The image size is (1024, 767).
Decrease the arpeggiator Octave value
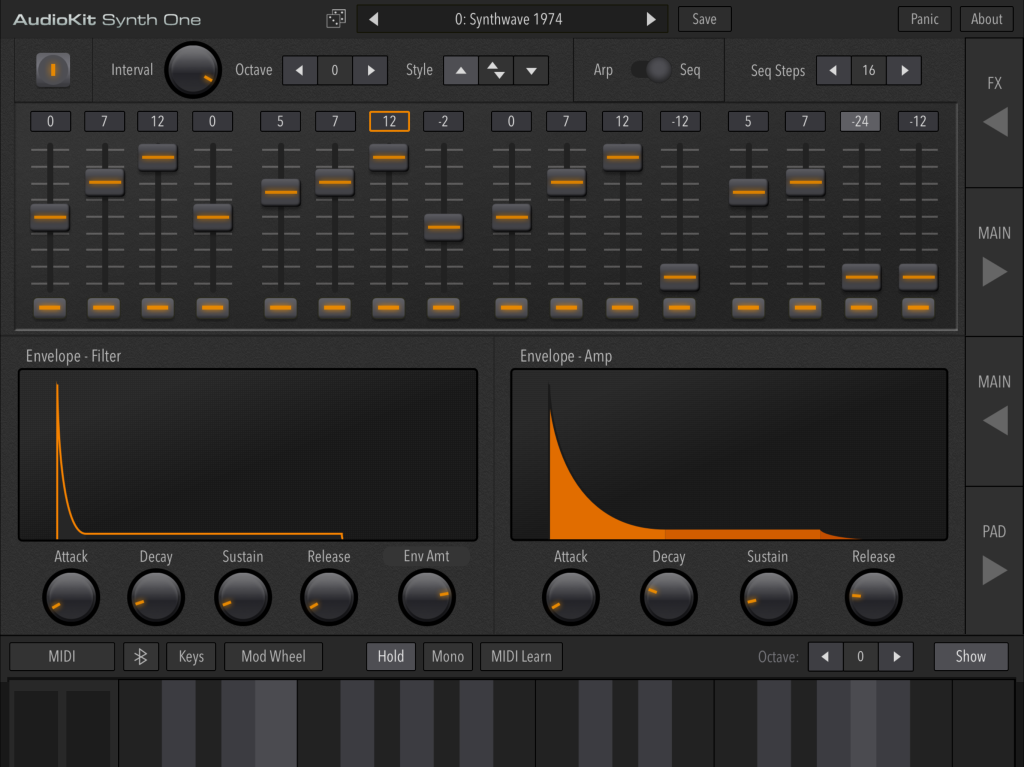point(300,70)
